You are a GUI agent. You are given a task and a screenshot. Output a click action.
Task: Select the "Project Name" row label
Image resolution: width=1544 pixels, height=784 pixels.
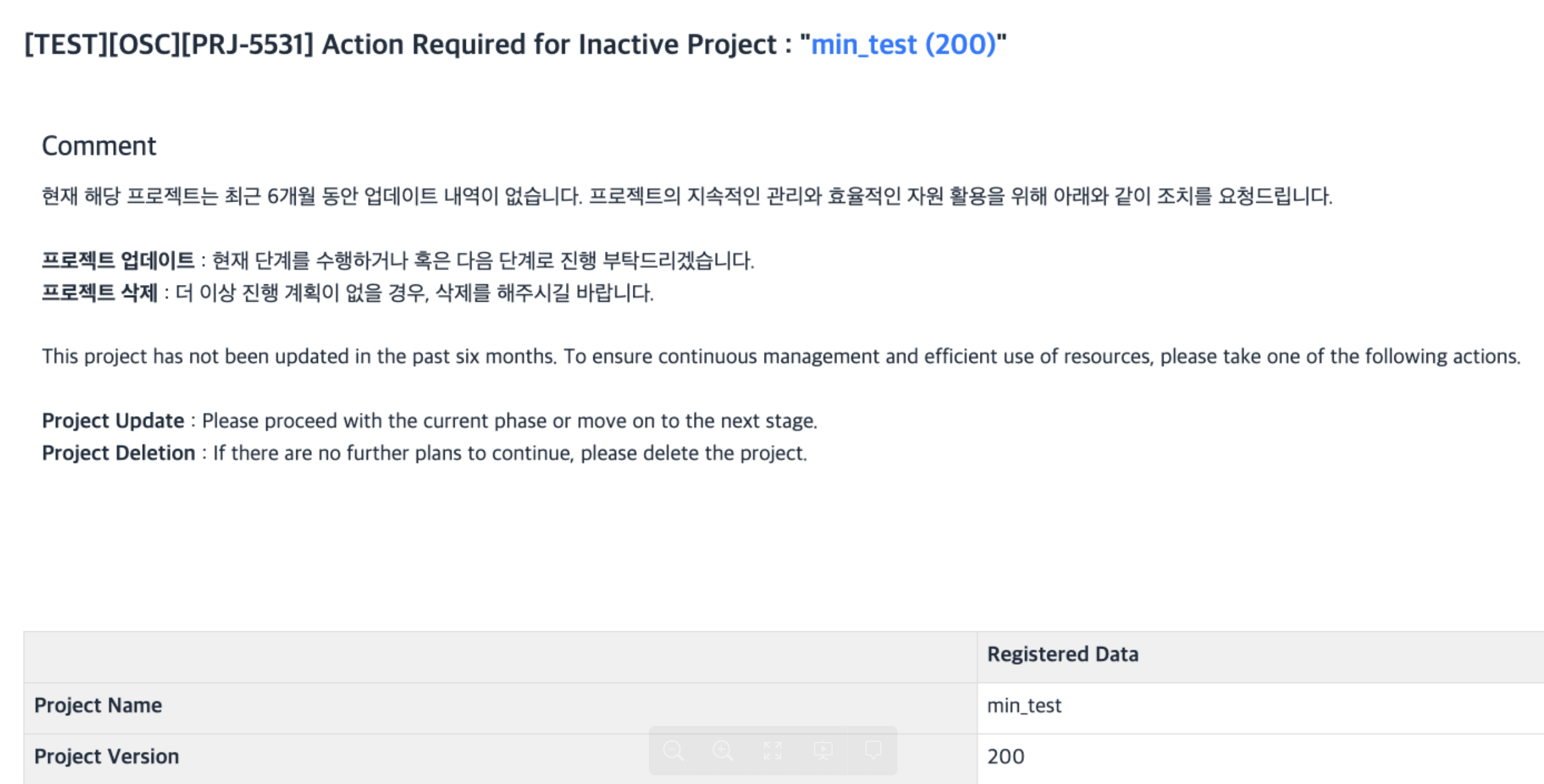tap(98, 705)
